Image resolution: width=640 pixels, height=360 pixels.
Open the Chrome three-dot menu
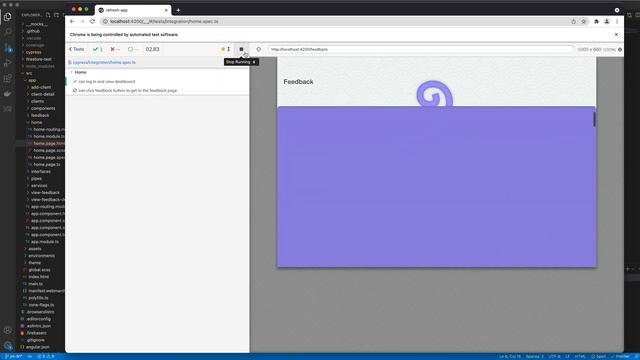tap(617, 21)
